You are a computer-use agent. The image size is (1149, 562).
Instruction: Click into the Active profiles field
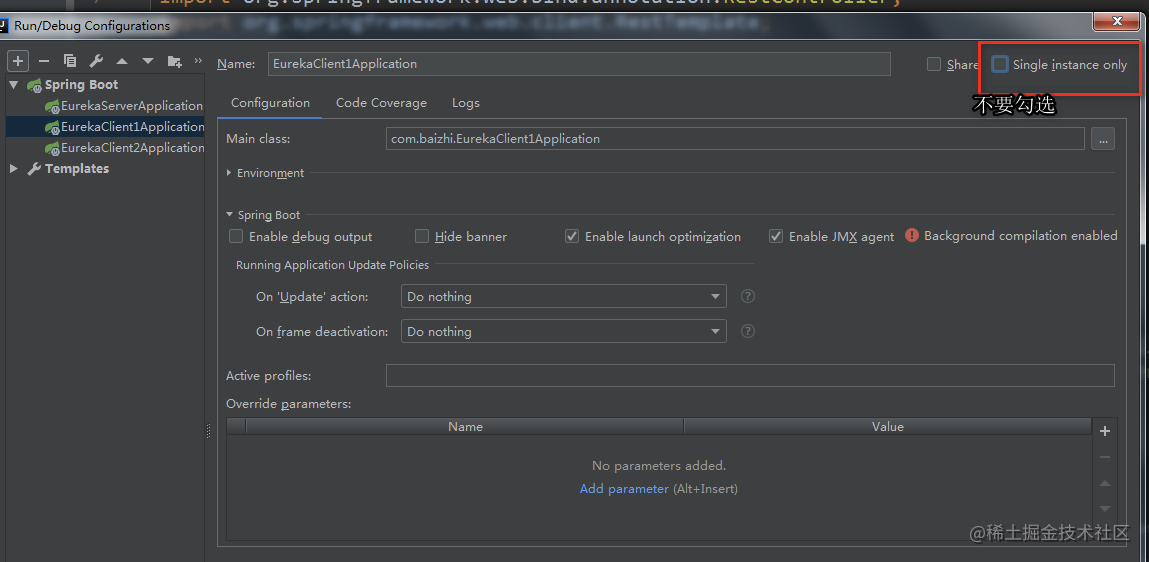[750, 375]
